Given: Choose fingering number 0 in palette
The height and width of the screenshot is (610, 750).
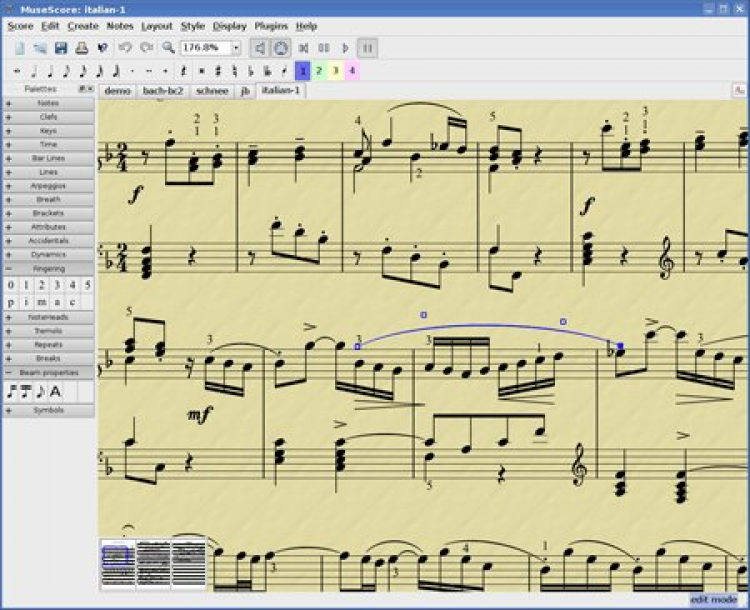Looking at the screenshot, I should coord(11,285).
